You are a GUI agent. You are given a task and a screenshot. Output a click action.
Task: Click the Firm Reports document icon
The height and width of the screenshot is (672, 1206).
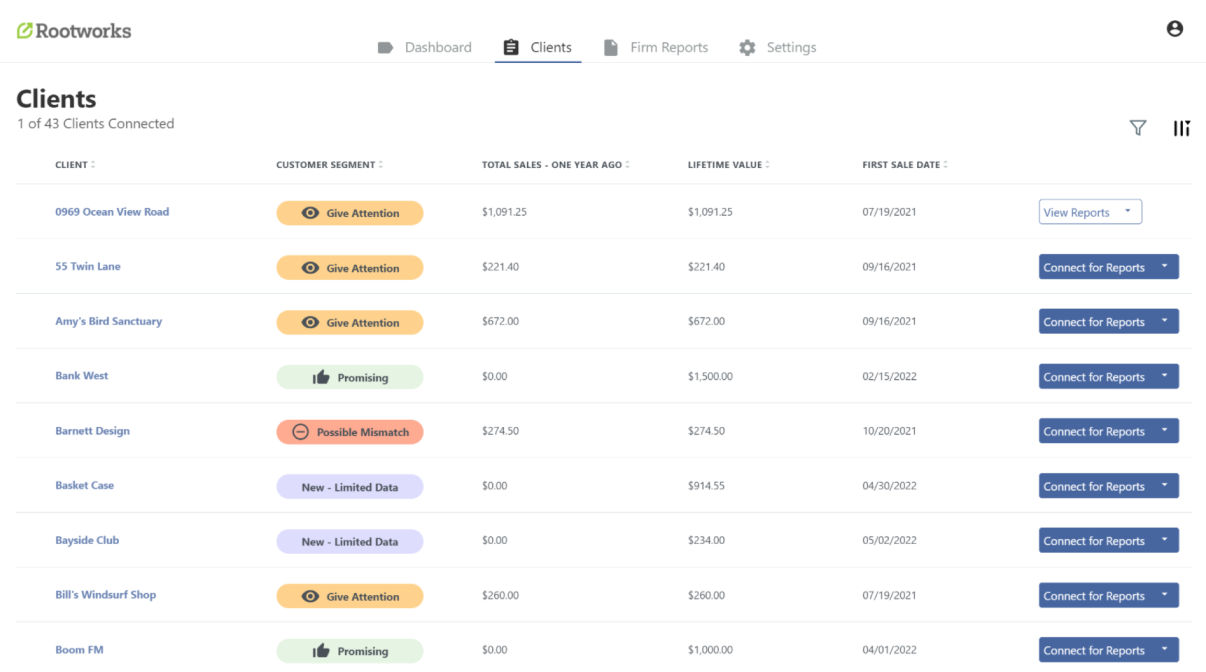click(x=611, y=47)
